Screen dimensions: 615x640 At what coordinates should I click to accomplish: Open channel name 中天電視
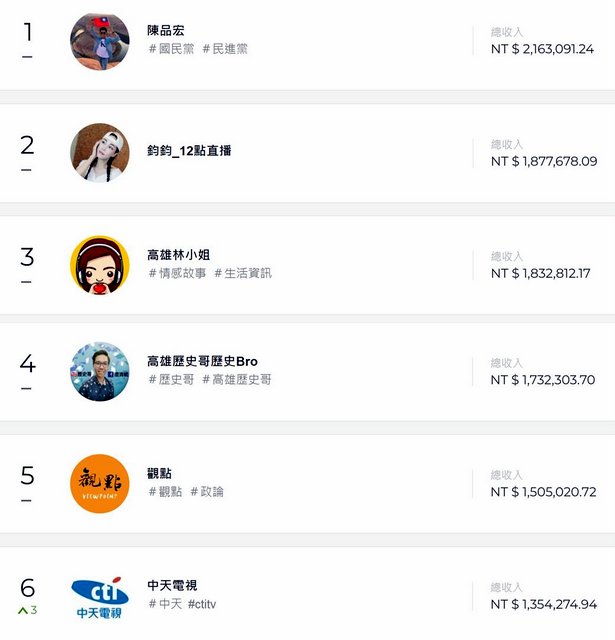(172, 585)
